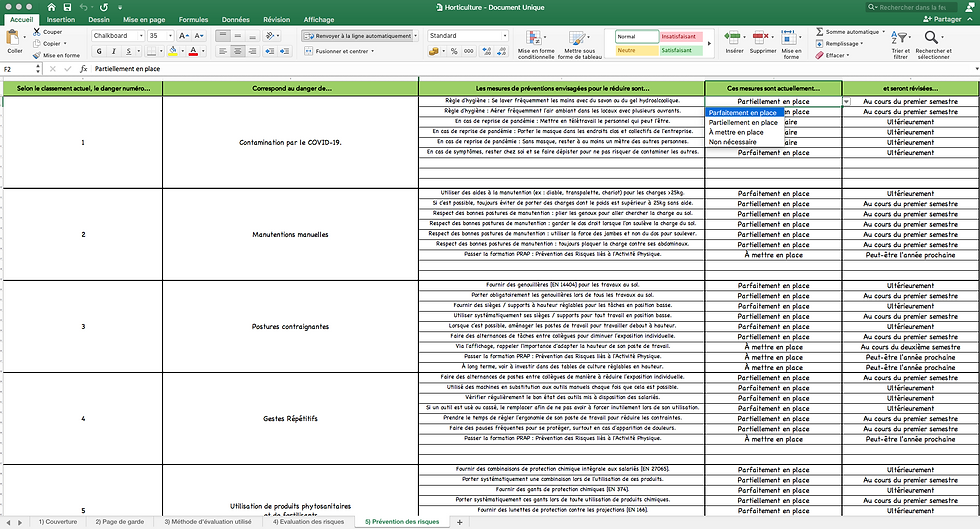Image resolution: width=980 pixels, height=529 pixels.
Task: Select 'À mettre en place' from list
Action: 736,133
